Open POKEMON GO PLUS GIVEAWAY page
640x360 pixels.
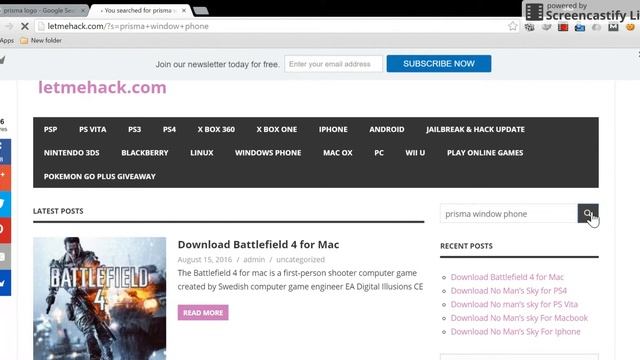coord(100,176)
